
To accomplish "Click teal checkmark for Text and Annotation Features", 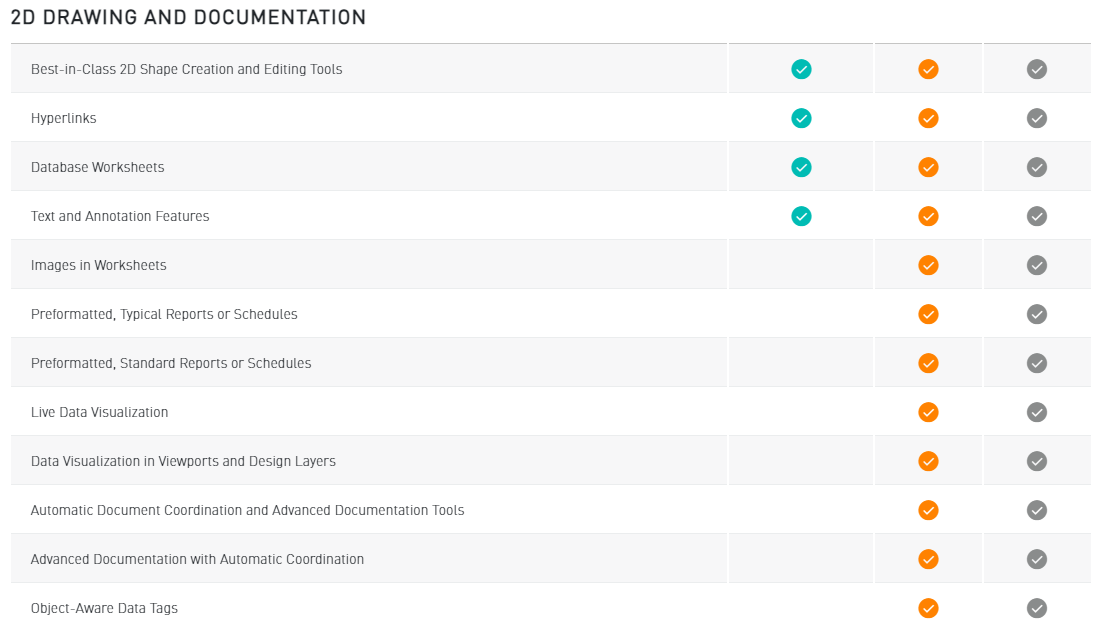I will coord(801,216).
